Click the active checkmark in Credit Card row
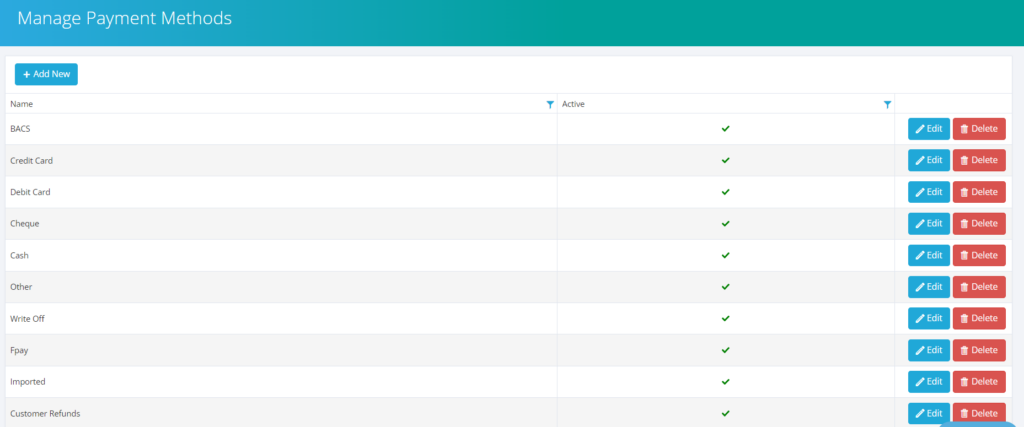 (x=725, y=160)
